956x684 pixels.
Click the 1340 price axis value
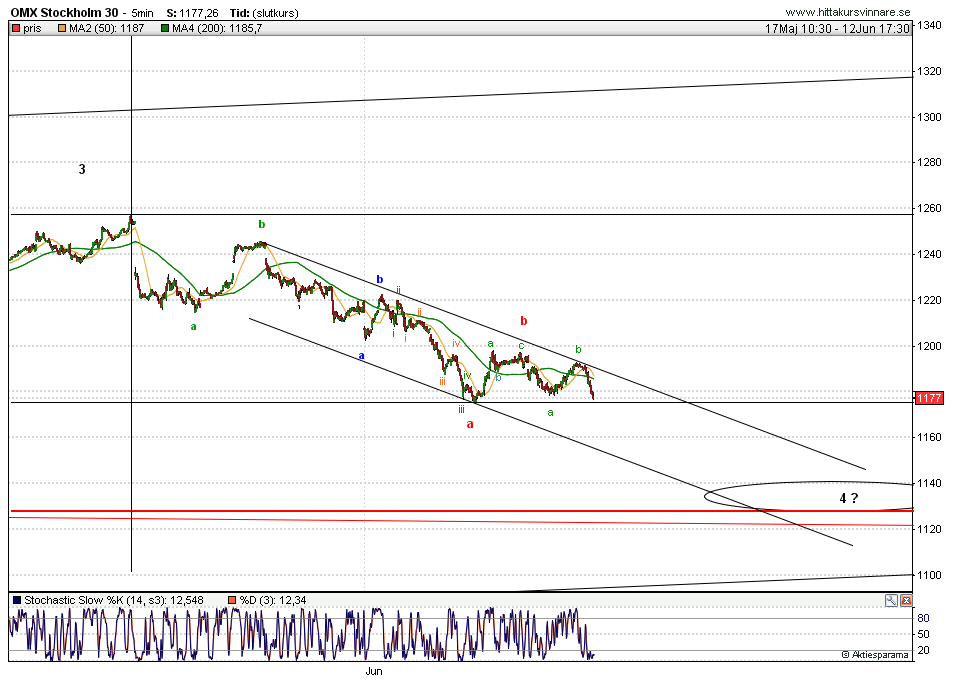(x=930, y=25)
